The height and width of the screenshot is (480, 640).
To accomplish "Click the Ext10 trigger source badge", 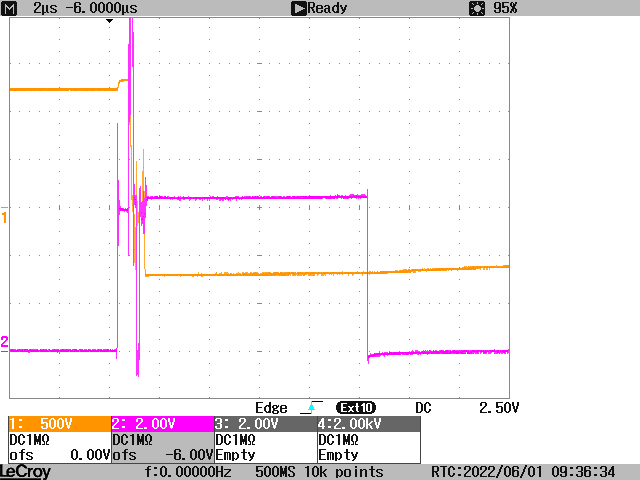I will click(x=356, y=407).
